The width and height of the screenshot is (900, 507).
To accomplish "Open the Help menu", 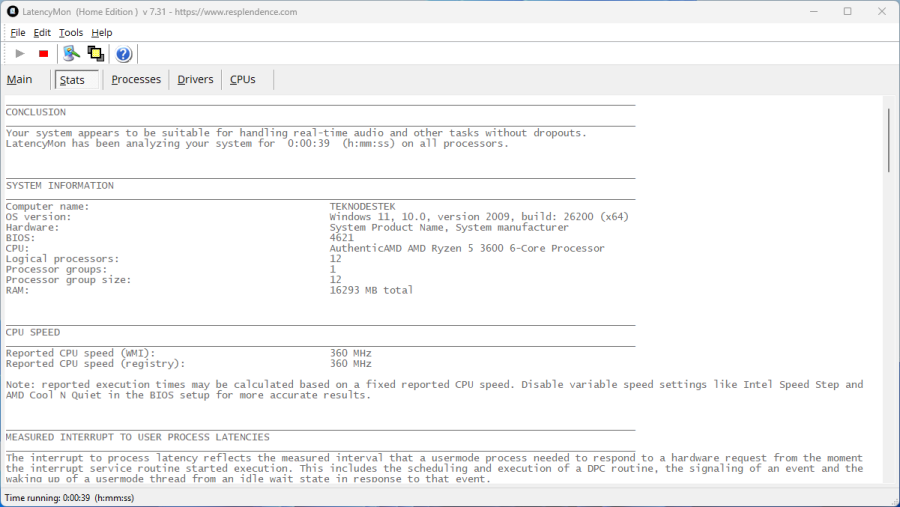I will [x=102, y=32].
